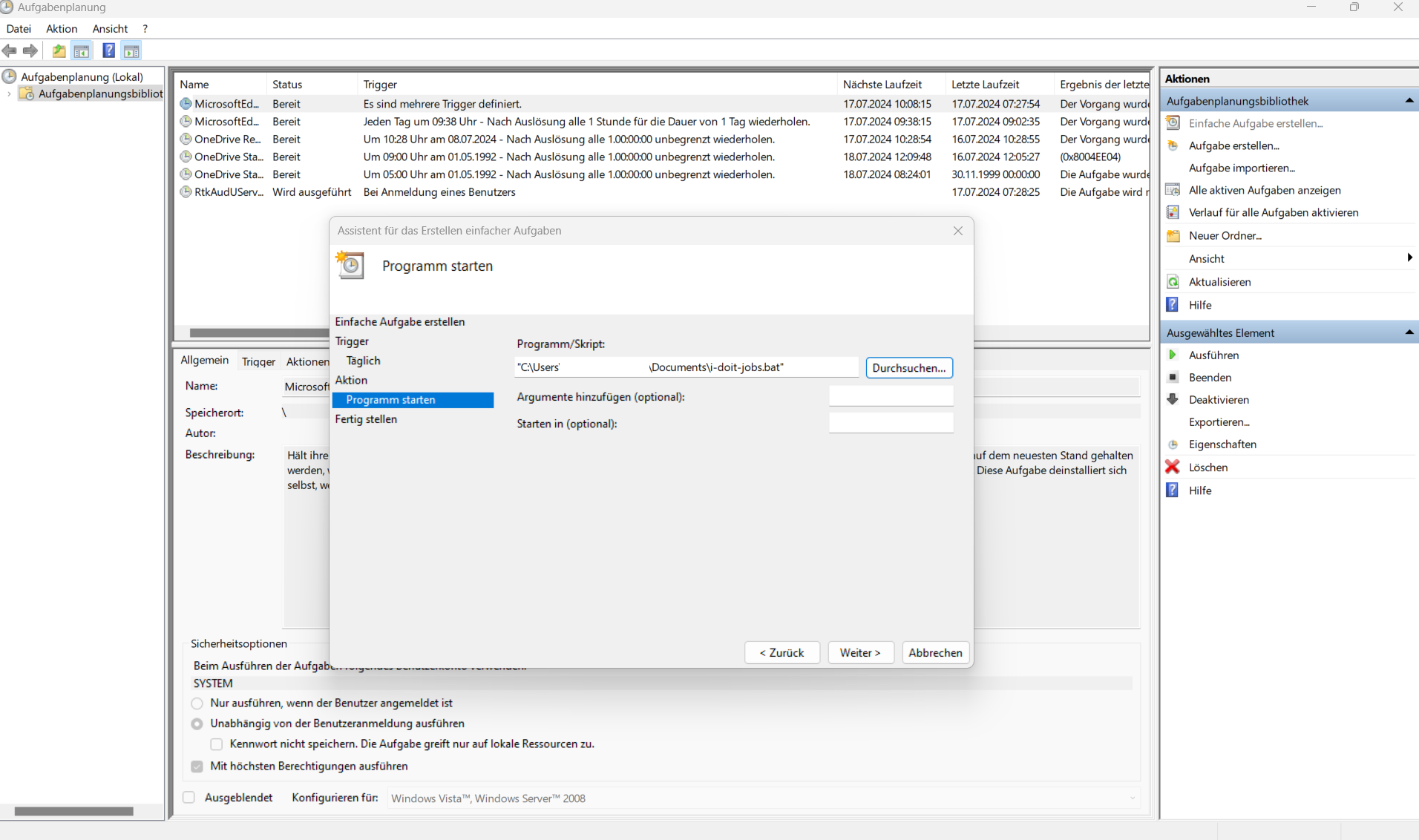Click the back arrow toolbar icon

tap(10, 51)
